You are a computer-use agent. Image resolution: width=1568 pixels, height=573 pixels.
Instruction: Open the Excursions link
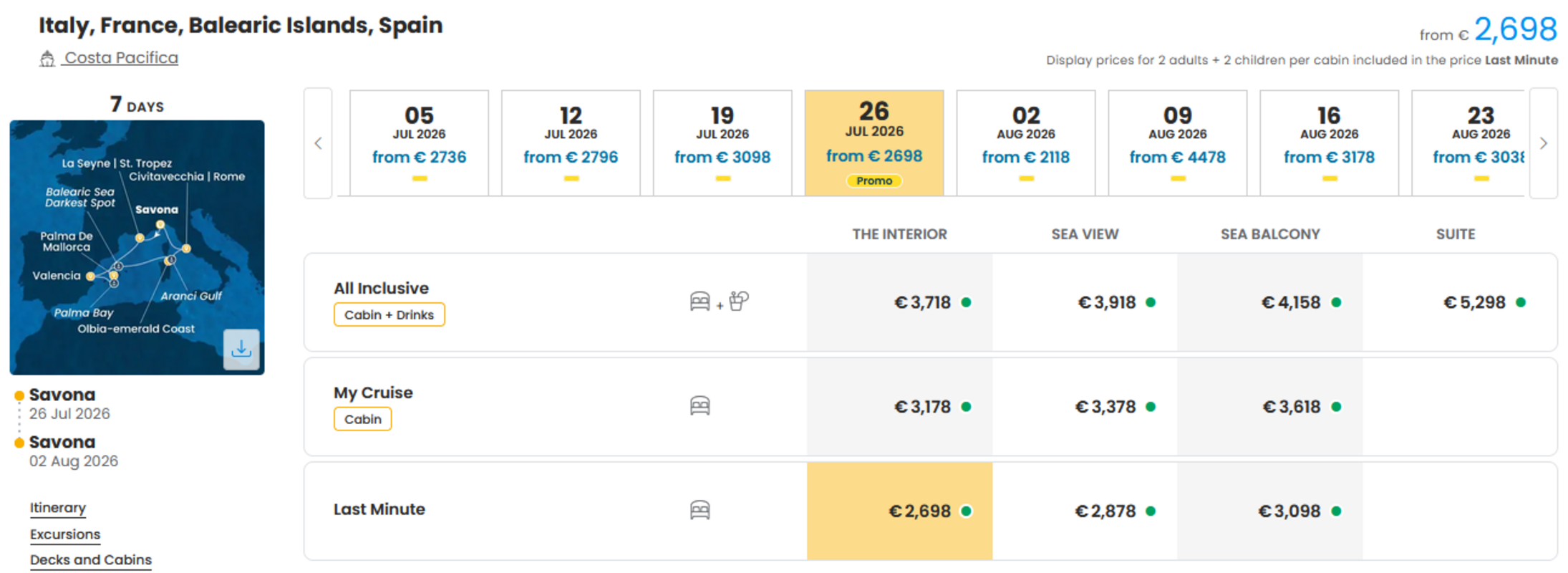[65, 534]
